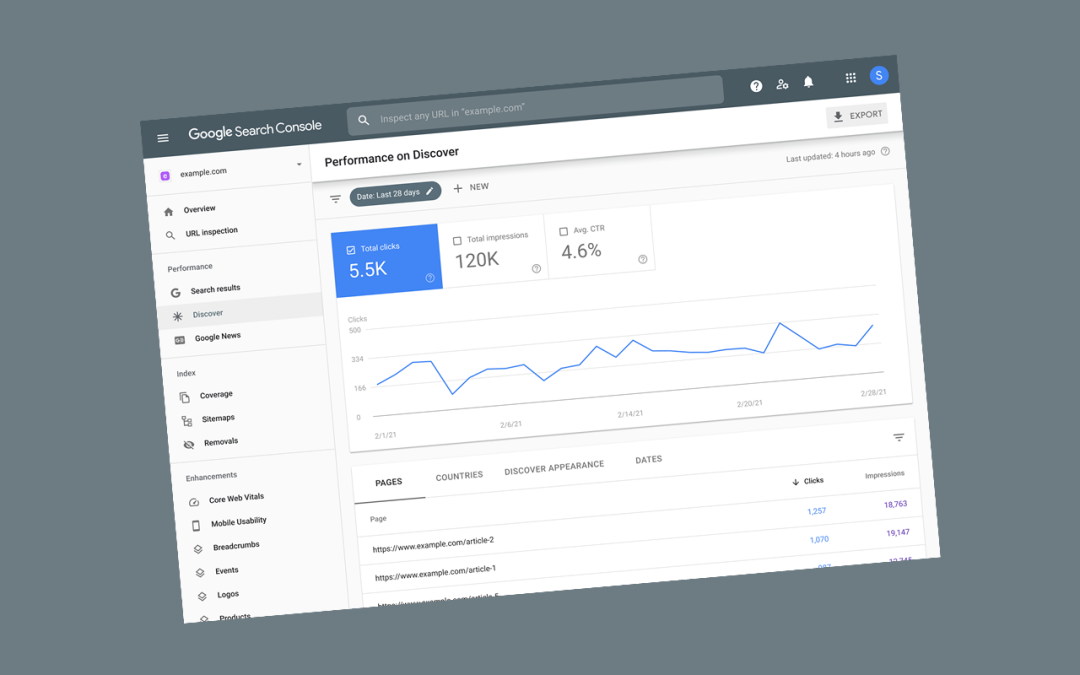Click the pencil icon on the date chip
This screenshot has width=1080, height=675.
(x=430, y=191)
